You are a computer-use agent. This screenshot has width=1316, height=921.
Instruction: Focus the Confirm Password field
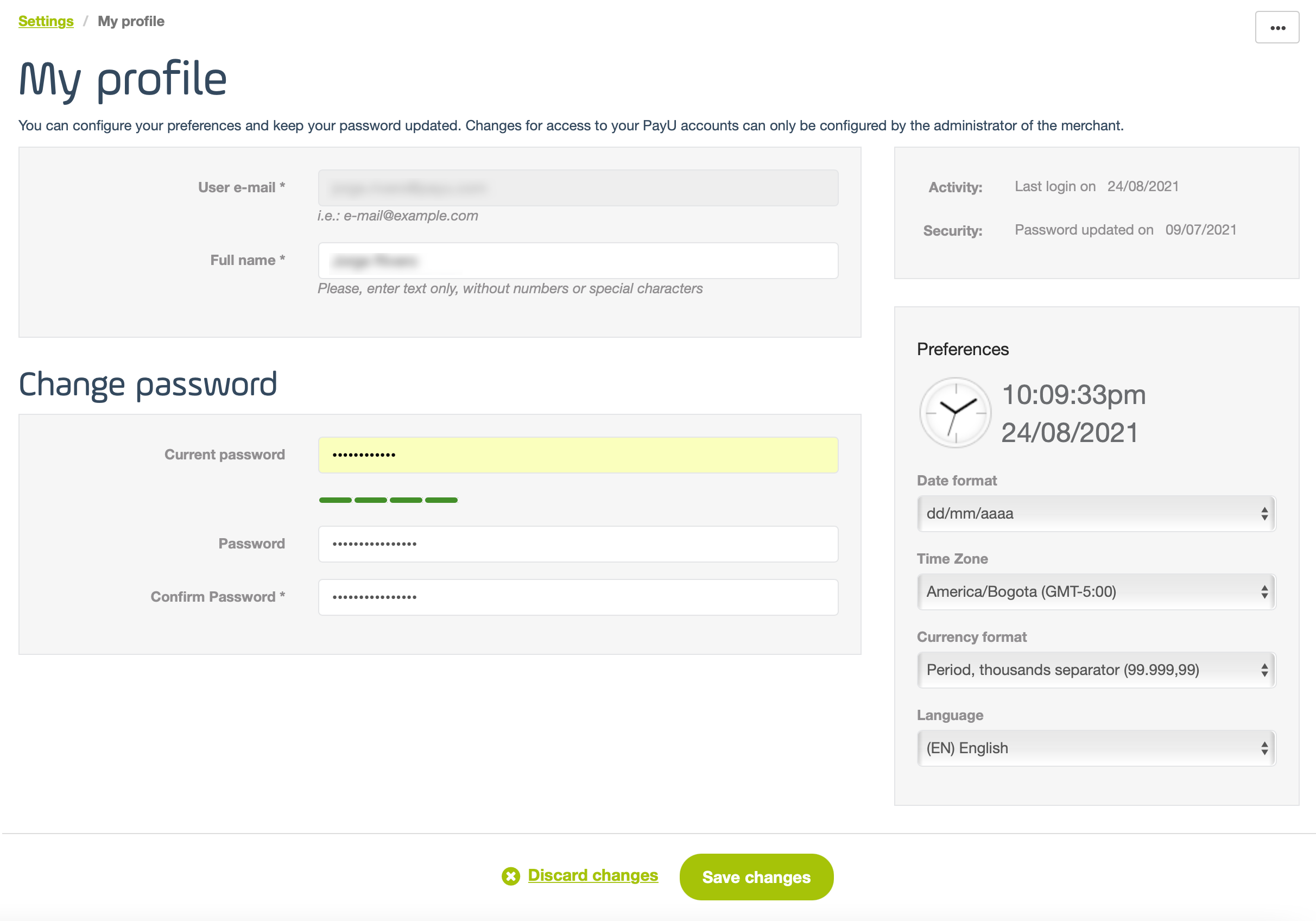coord(578,597)
